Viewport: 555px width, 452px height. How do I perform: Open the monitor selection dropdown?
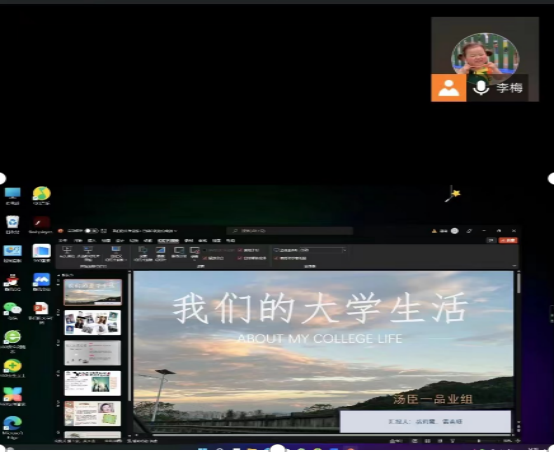coord(310,250)
